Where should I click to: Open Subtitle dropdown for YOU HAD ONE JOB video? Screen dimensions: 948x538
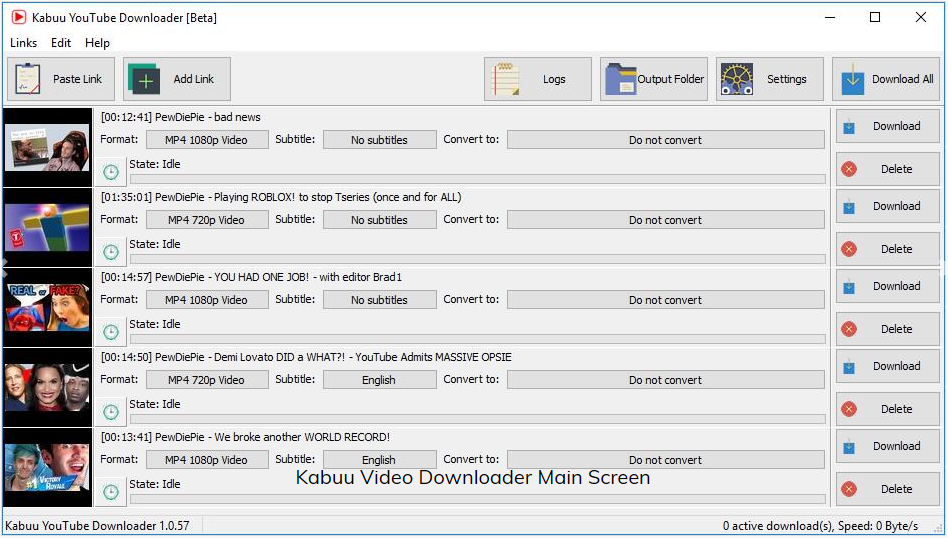pos(380,300)
